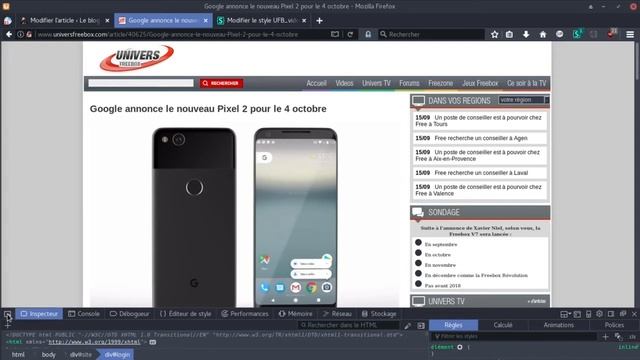Select div#login in the breadcrumb

[x=117, y=355]
